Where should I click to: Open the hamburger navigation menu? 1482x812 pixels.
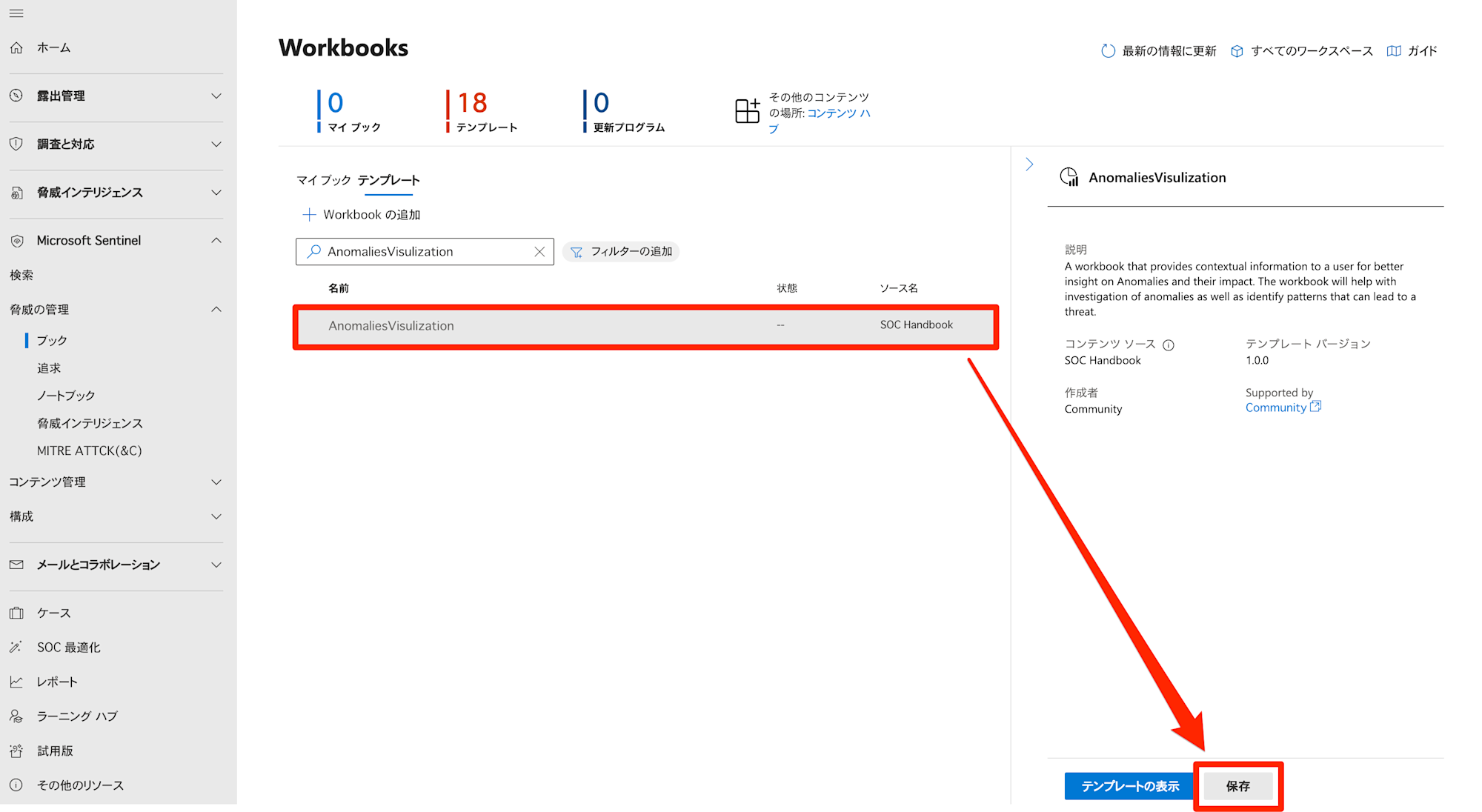point(16,13)
